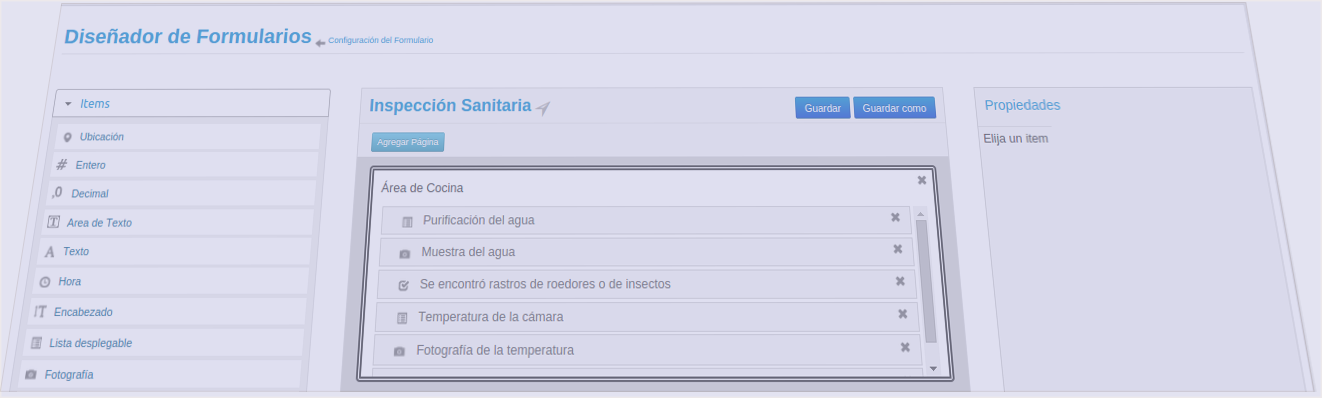1322x398 pixels.
Task: Delete the rastros de roedores field
Action: tap(900, 281)
